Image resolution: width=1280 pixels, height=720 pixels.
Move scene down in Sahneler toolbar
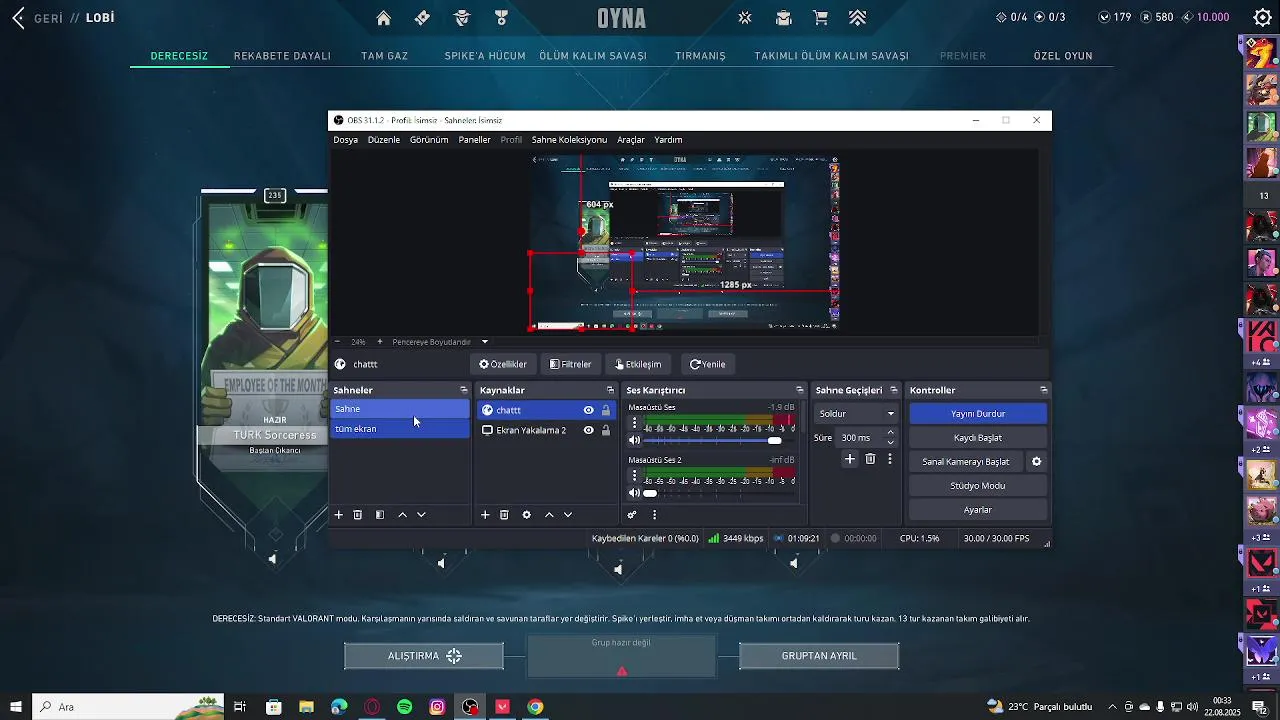(421, 515)
